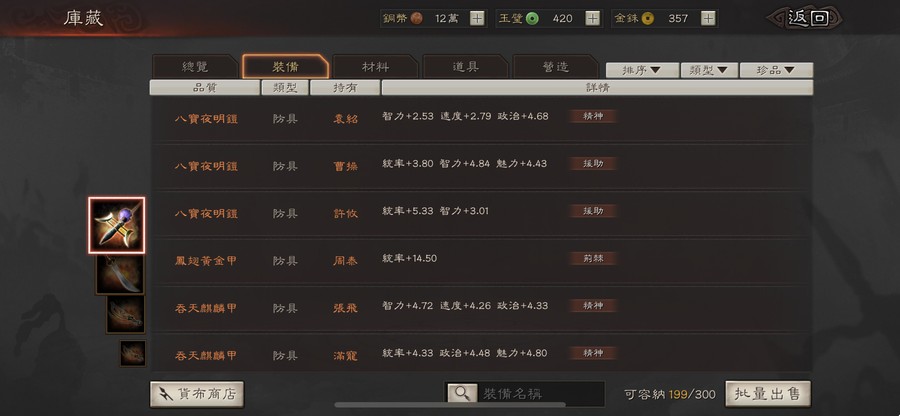Open the 珍品 rarity dropdown
This screenshot has width=900, height=416.
[x=776, y=70]
